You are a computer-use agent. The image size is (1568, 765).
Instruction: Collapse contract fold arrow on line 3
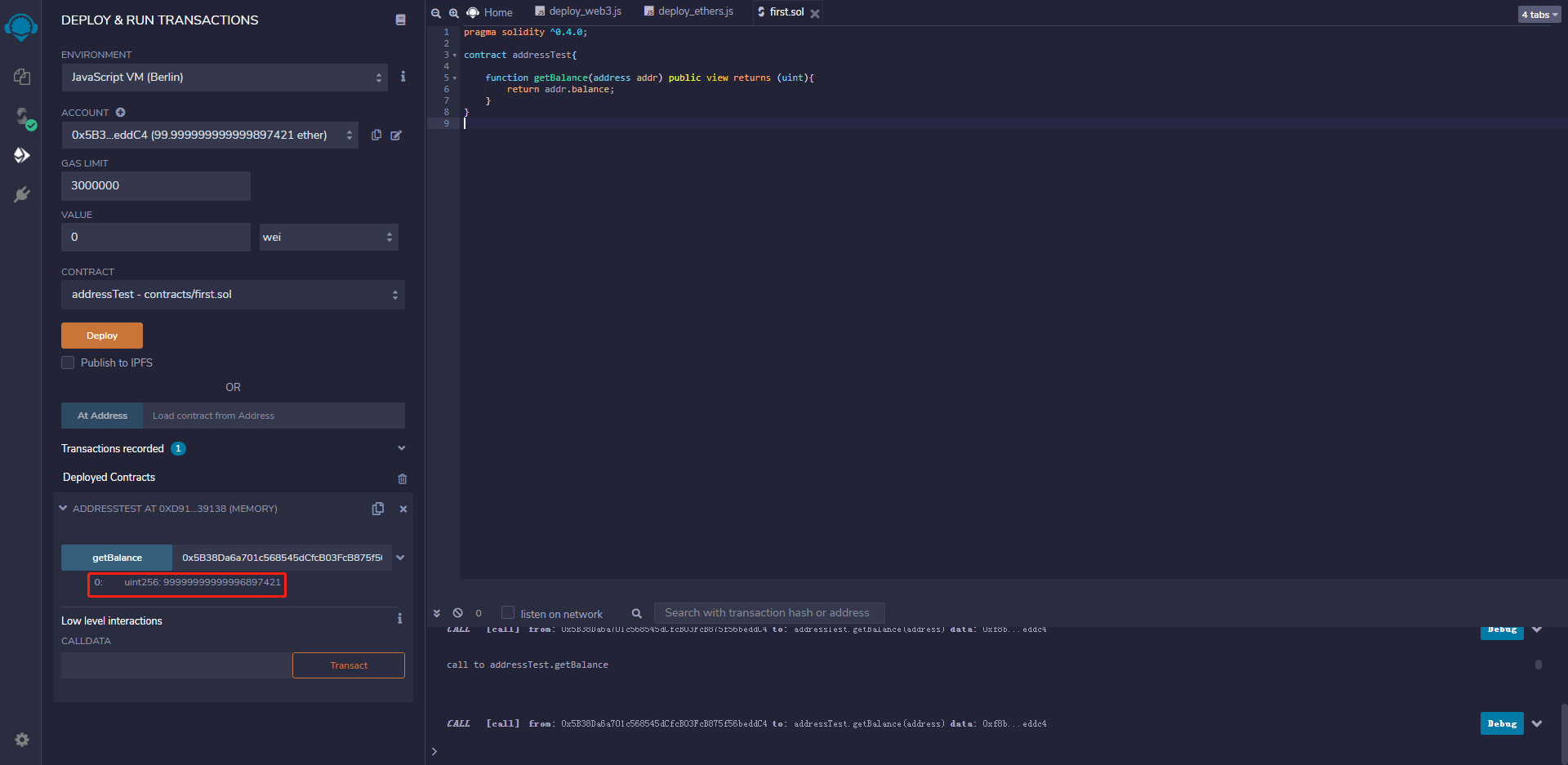[455, 56]
